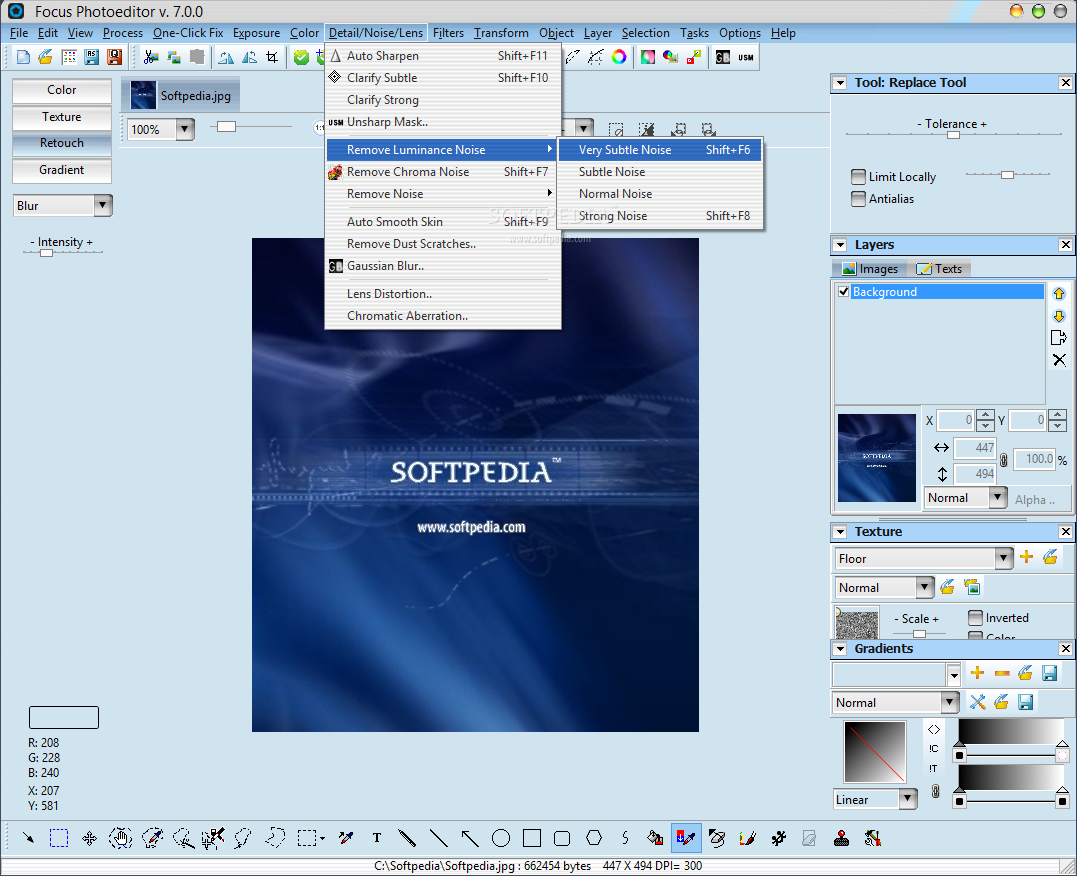The width and height of the screenshot is (1077, 876).
Task: Click the Texture button
Action: 62,117
